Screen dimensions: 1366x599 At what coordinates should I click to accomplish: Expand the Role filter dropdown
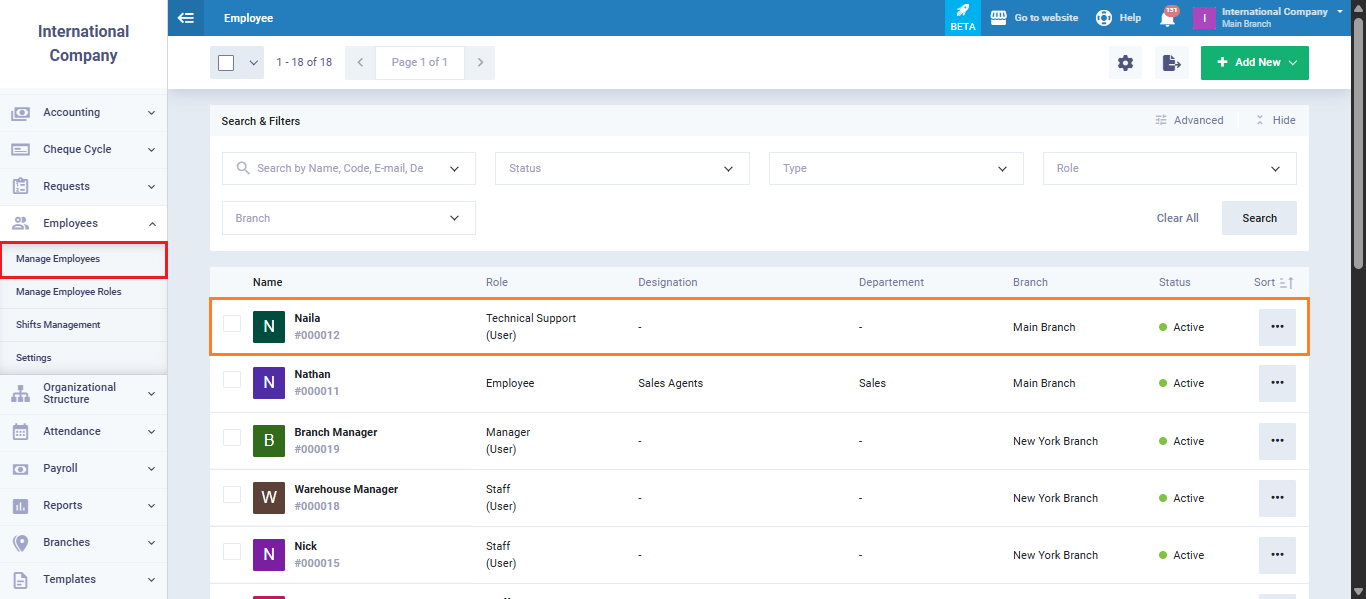point(1169,169)
